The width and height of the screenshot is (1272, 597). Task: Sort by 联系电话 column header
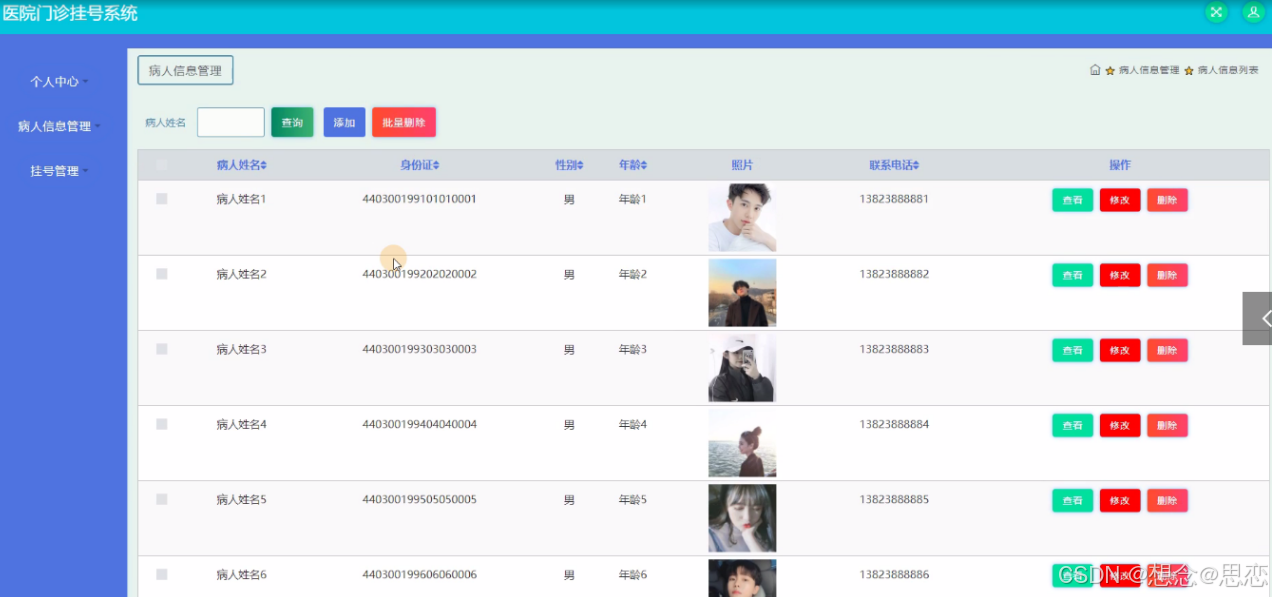click(x=894, y=165)
